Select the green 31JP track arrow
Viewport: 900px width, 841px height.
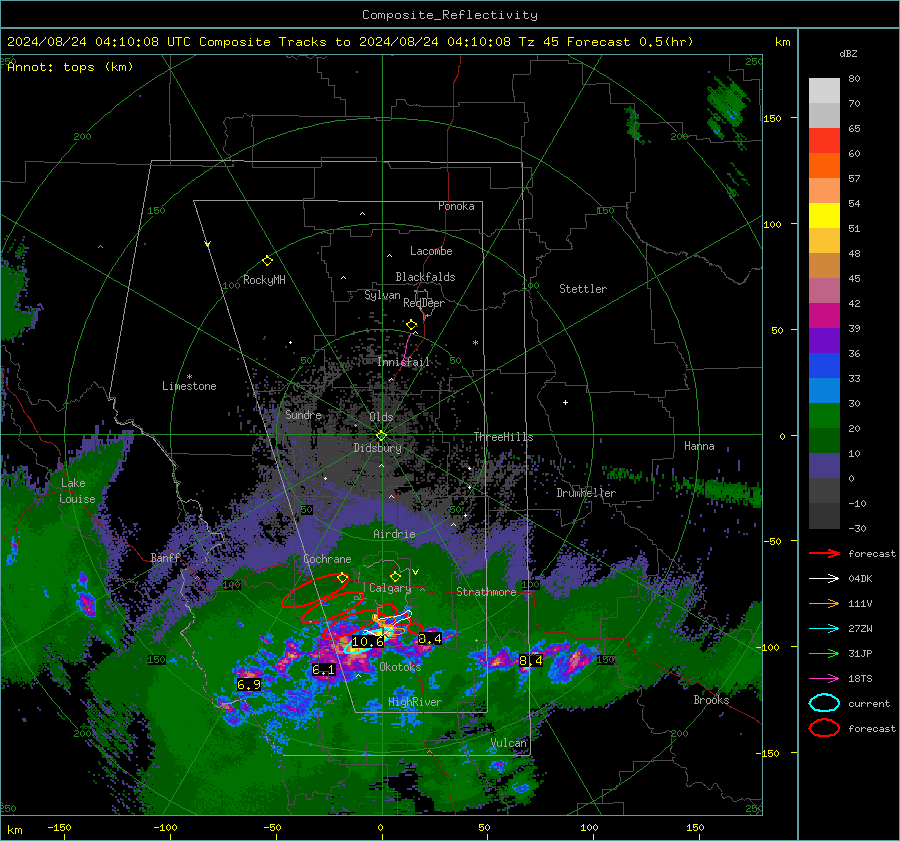tap(824, 653)
